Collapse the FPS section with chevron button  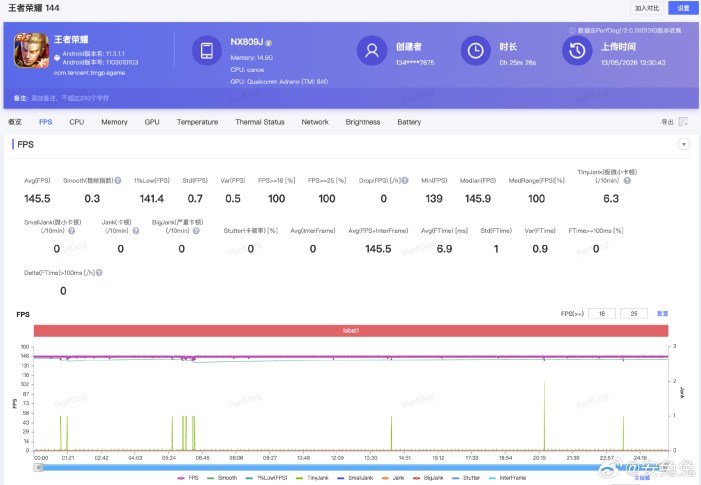point(684,144)
